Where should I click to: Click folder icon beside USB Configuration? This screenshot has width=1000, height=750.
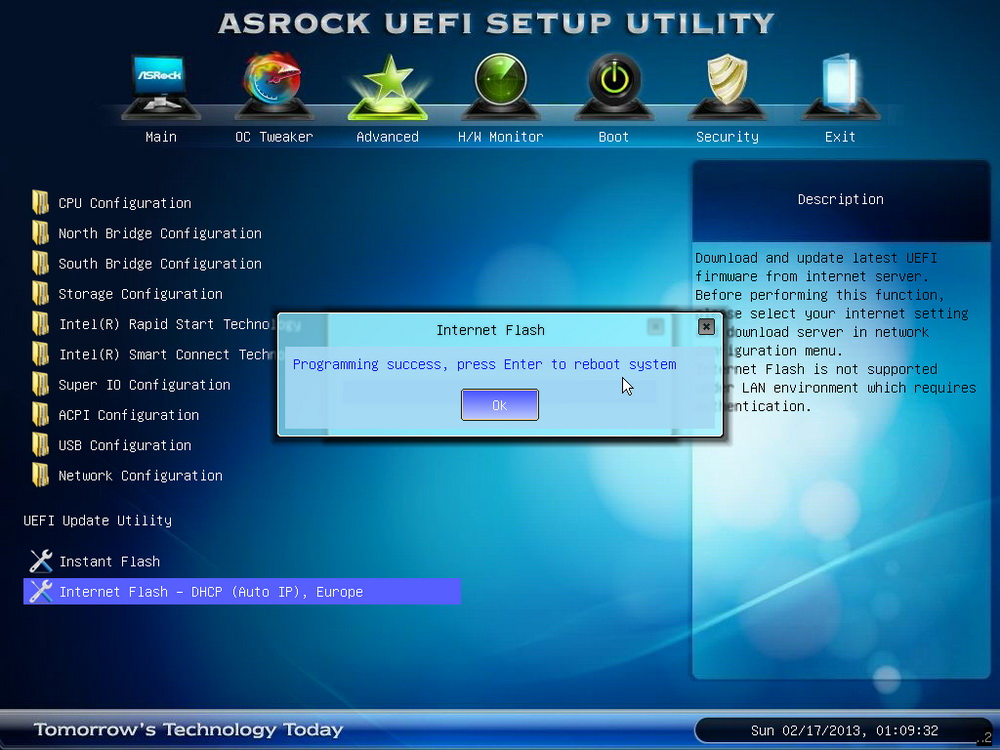[40, 445]
